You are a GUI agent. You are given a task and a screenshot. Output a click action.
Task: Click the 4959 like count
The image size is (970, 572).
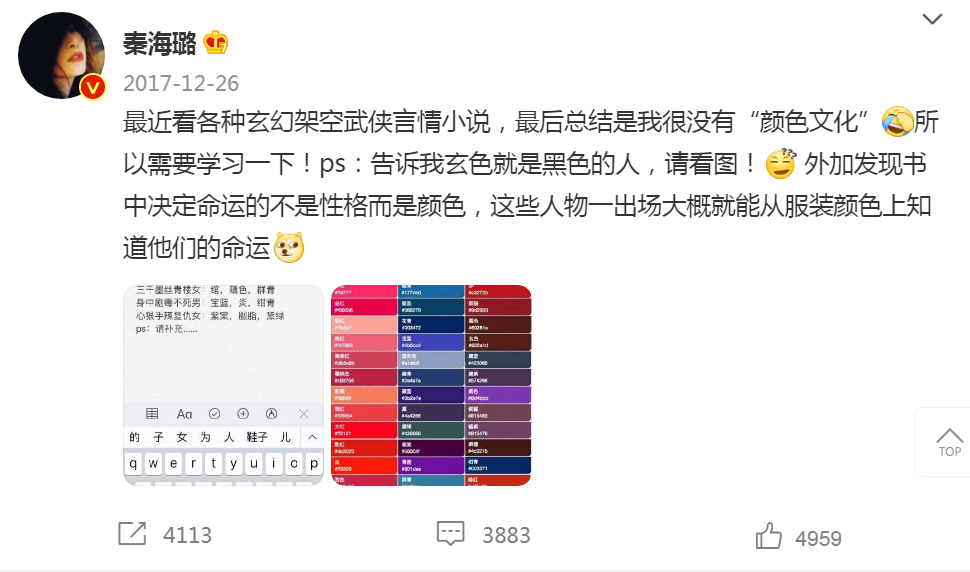[x=818, y=539]
